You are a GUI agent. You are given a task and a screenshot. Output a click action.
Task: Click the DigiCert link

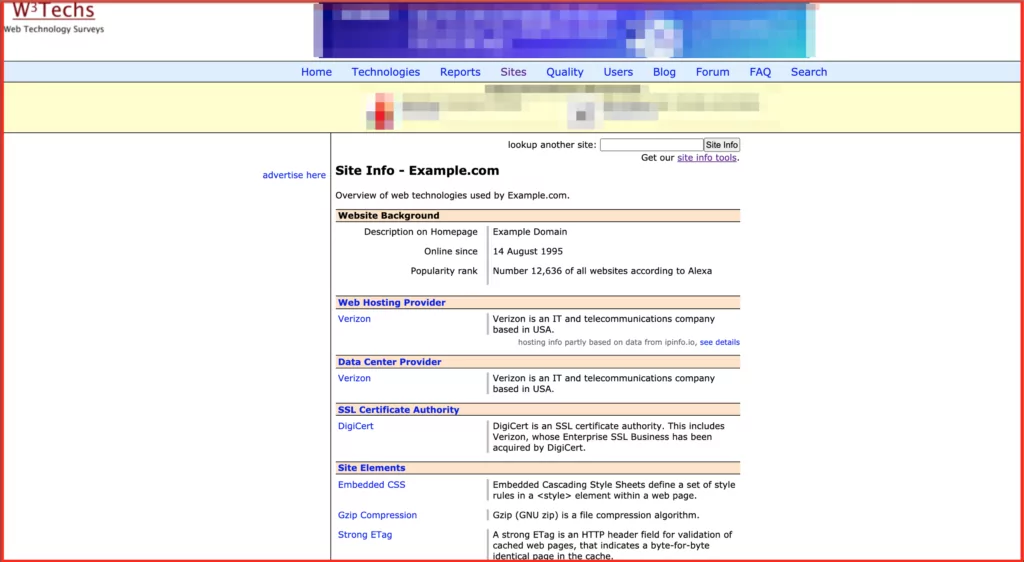(355, 426)
